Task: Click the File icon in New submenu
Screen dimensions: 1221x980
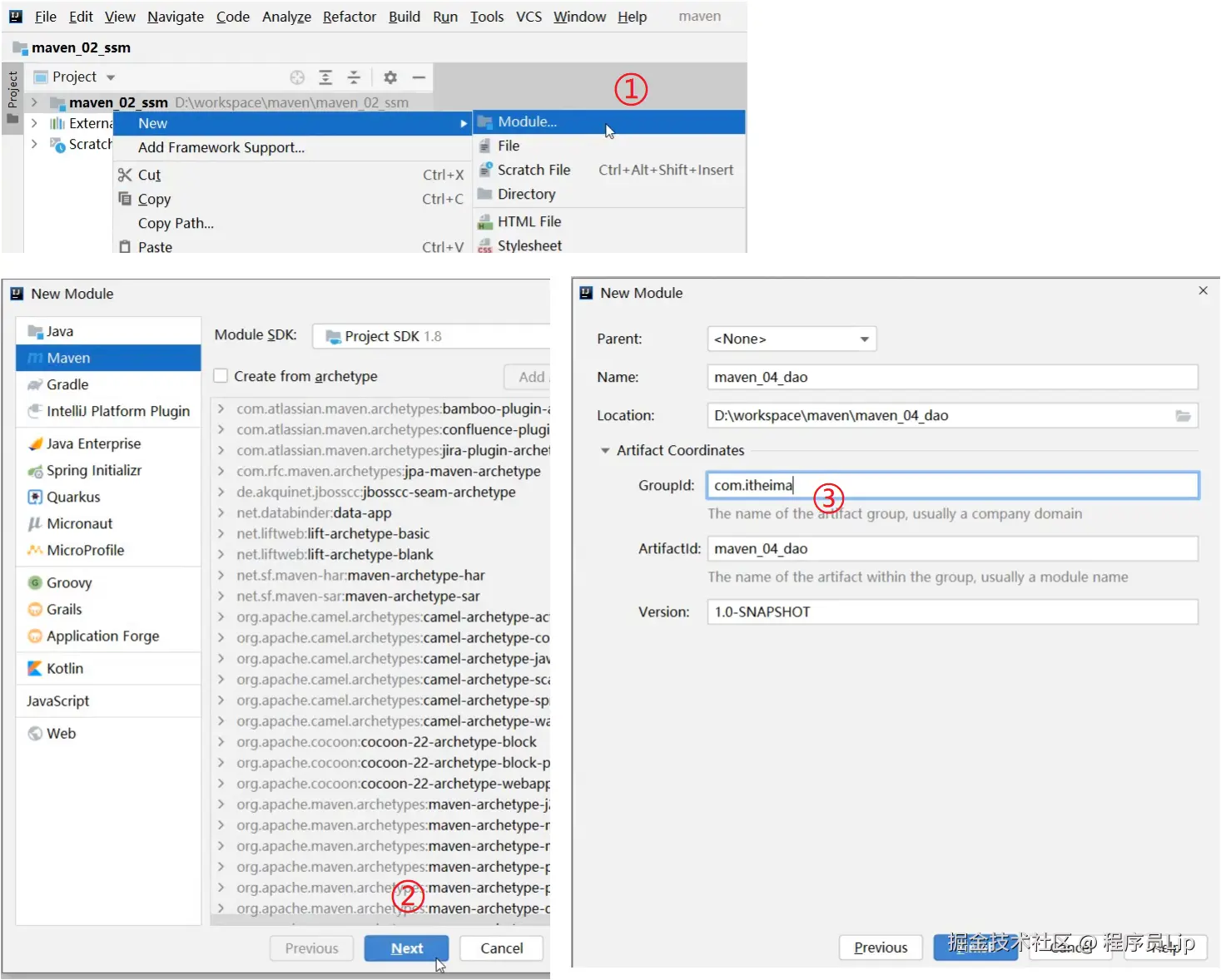Action: coord(484,146)
